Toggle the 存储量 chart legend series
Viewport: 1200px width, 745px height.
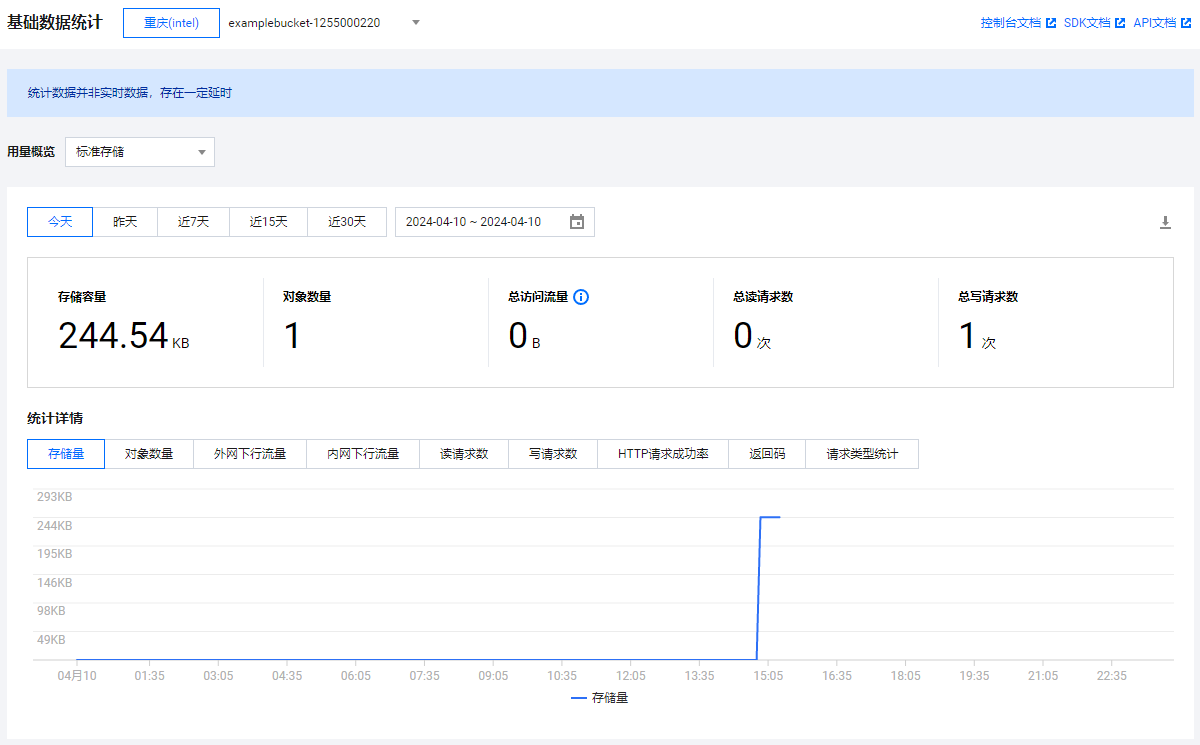coord(600,698)
